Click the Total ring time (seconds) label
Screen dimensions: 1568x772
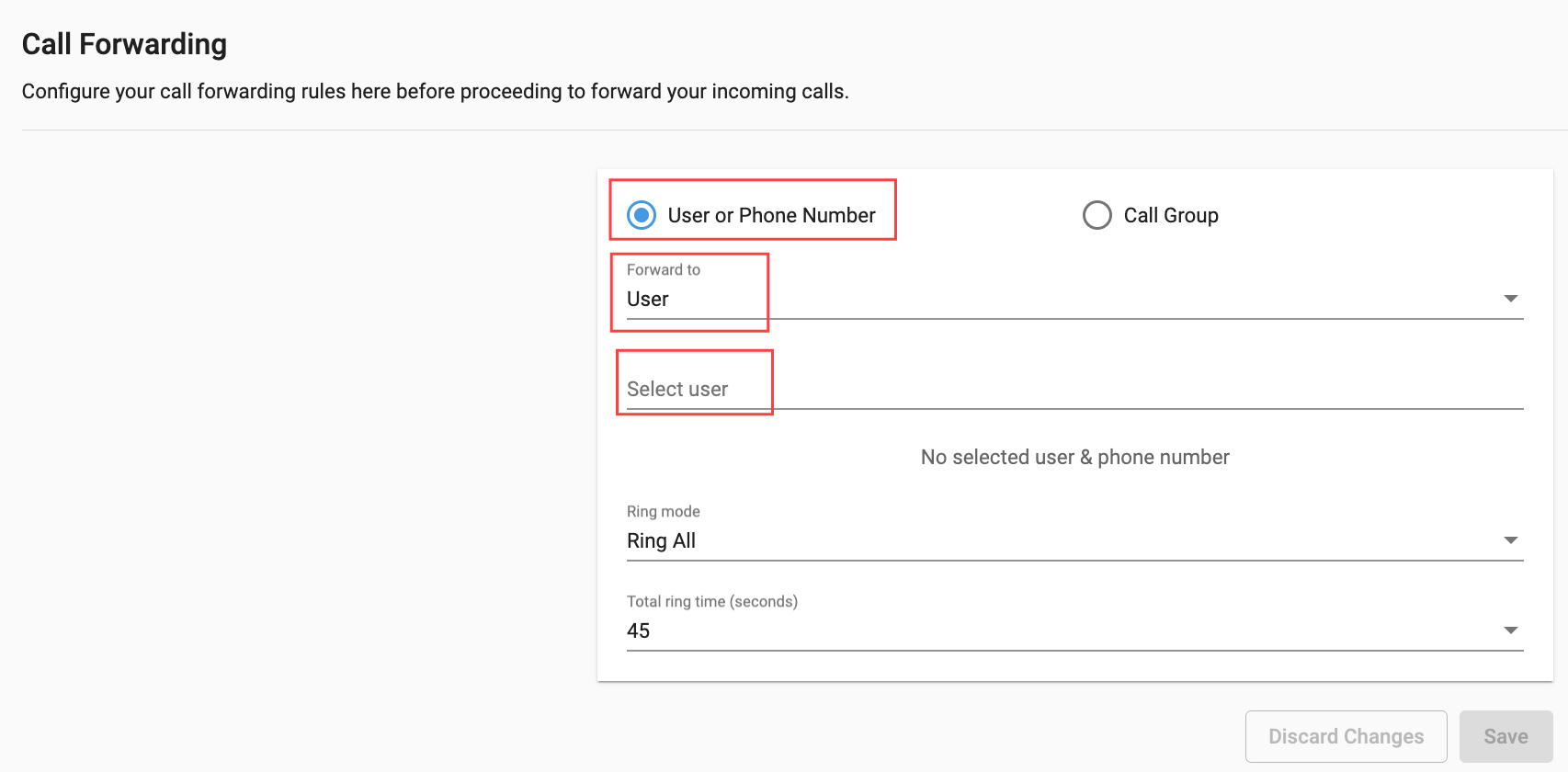click(712, 601)
